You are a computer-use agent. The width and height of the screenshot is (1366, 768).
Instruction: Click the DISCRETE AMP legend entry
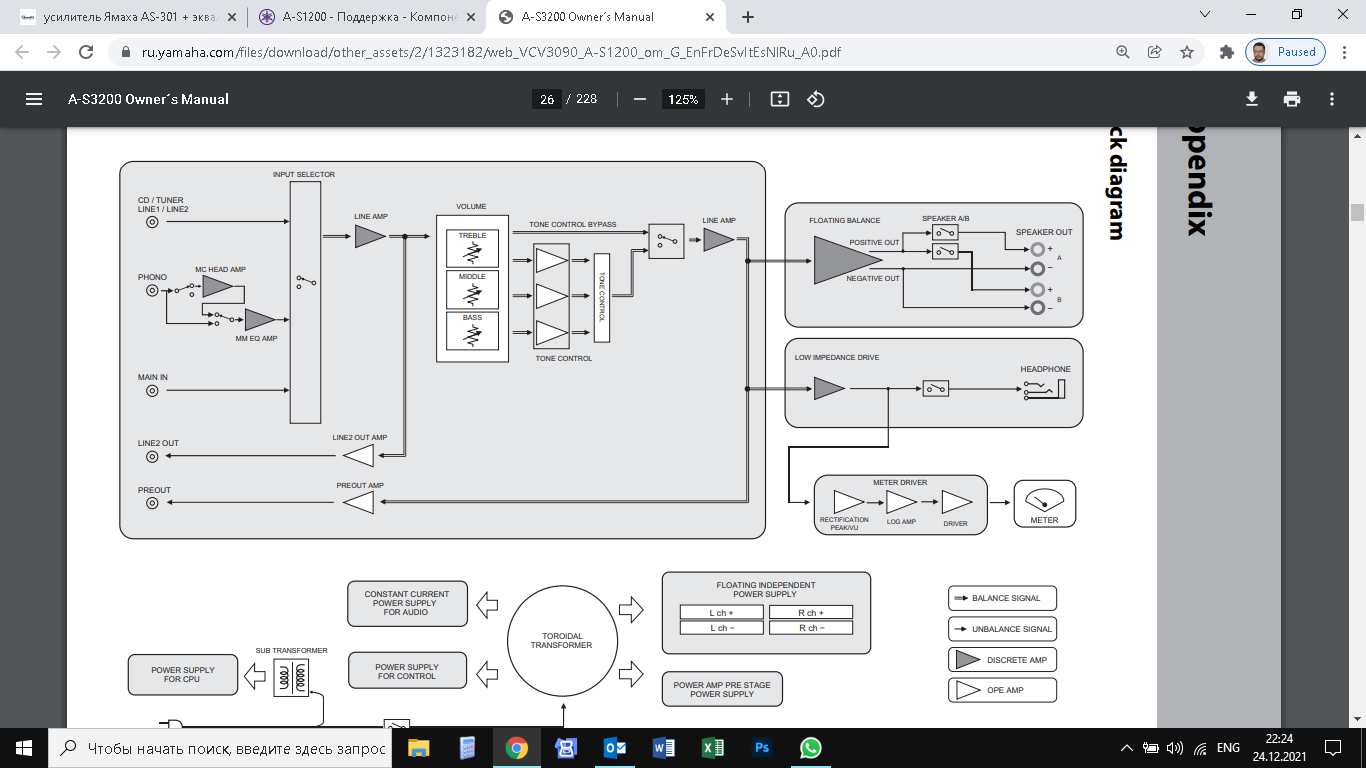coord(1001,660)
